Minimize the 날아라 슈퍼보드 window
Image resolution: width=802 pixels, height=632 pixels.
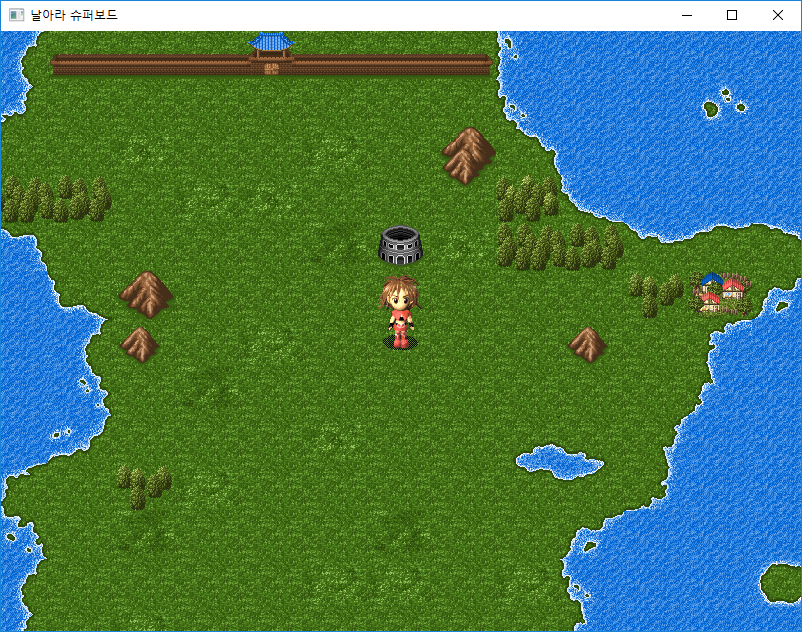[x=687, y=15]
